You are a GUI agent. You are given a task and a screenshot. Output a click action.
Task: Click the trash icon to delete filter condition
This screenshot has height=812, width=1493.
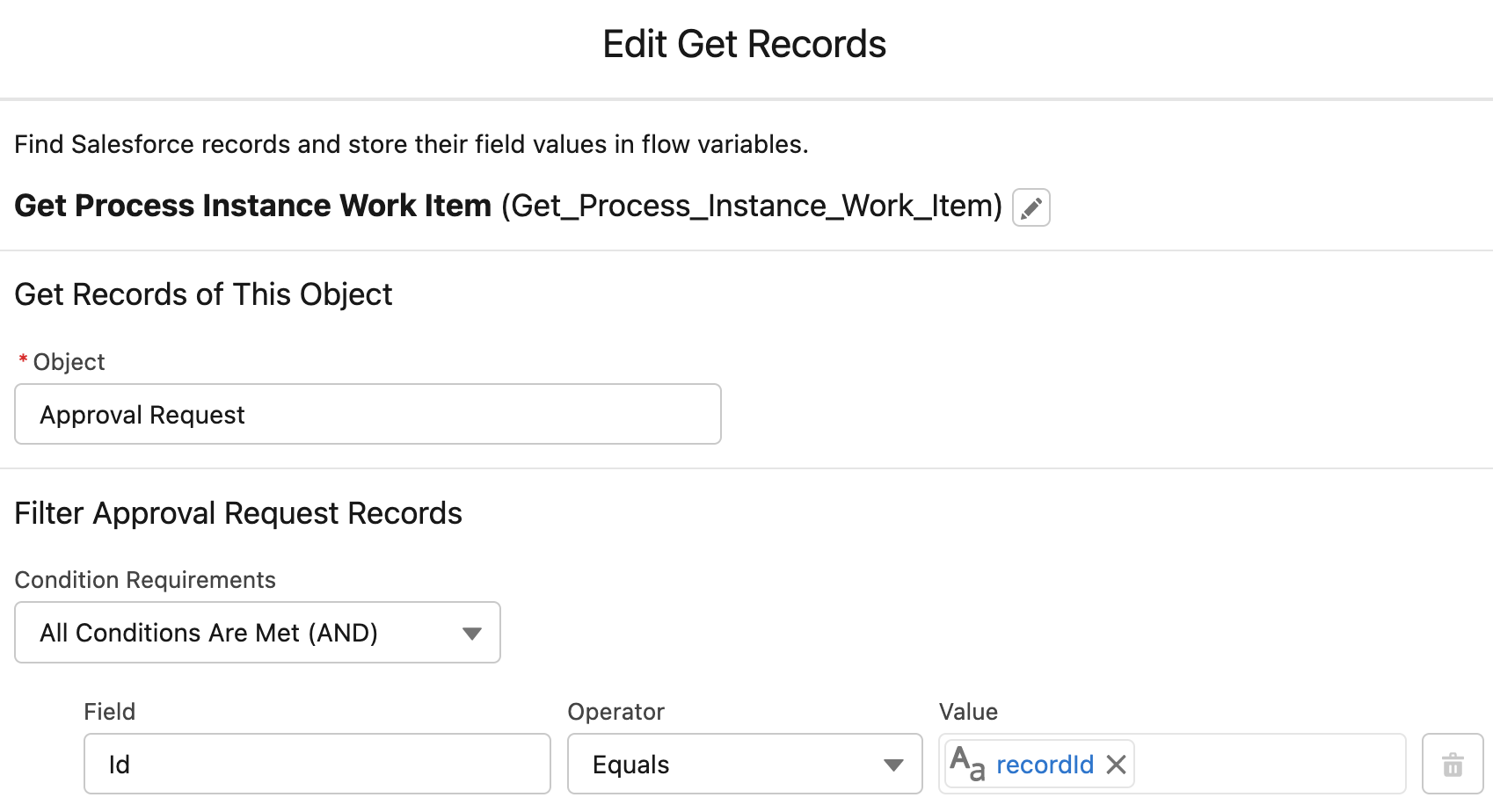point(1453,764)
